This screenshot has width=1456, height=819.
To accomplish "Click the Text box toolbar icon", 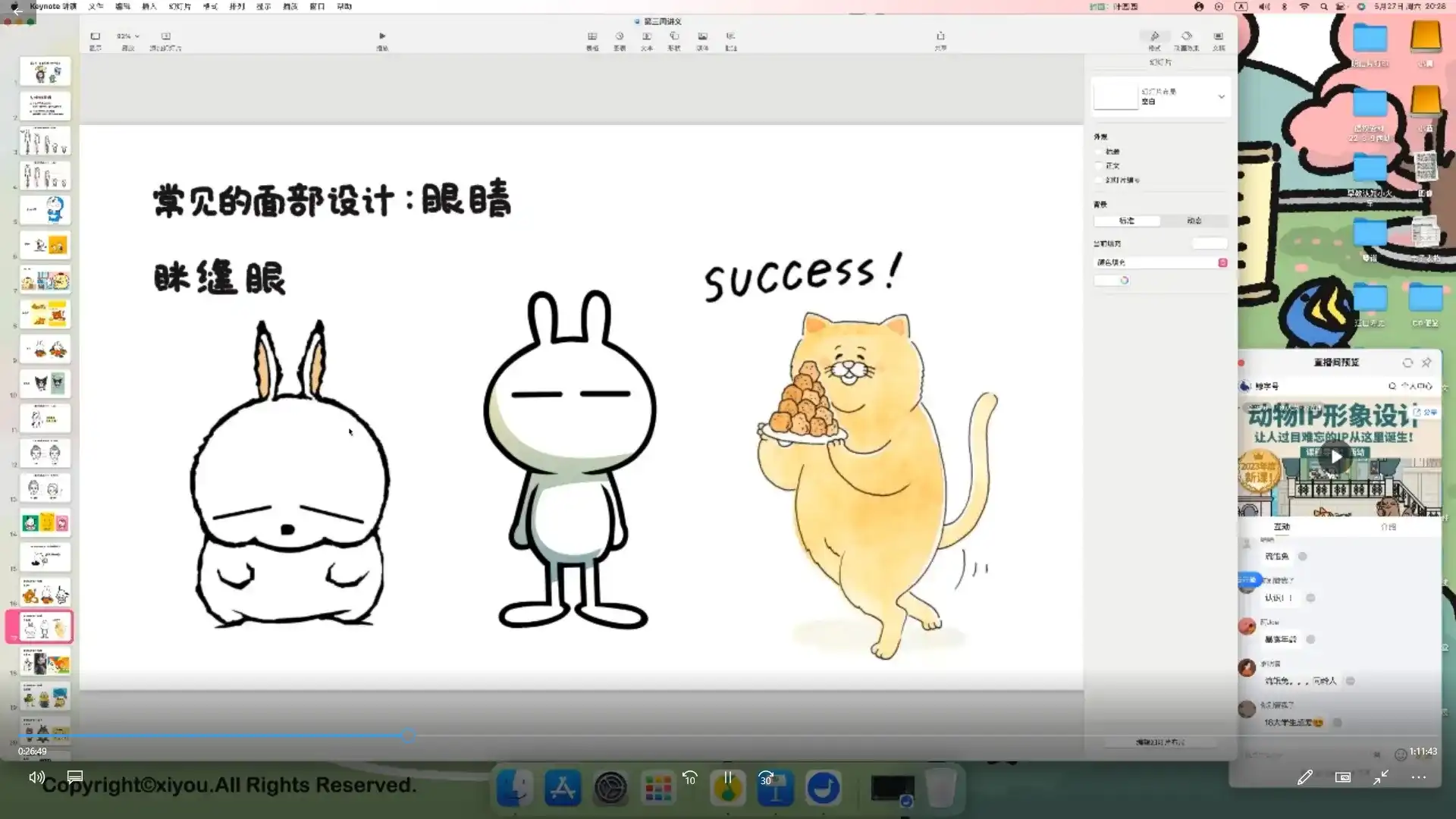I will point(647,36).
